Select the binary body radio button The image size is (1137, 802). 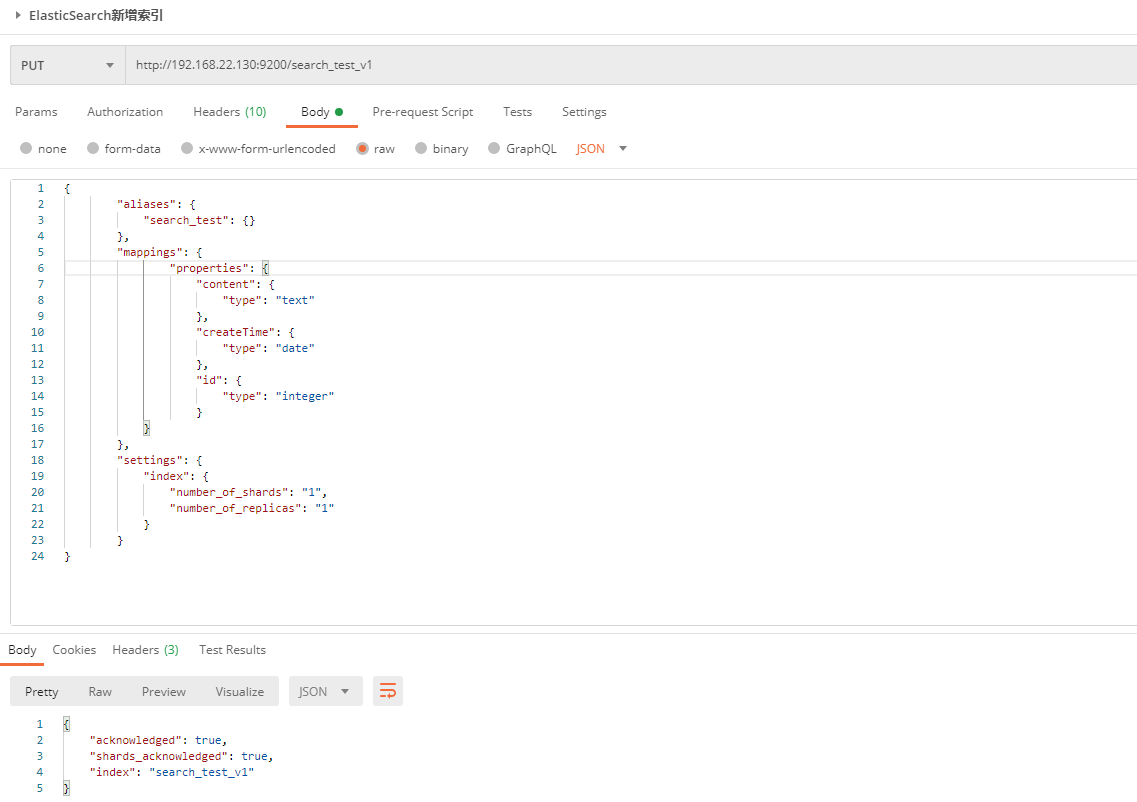tap(421, 148)
